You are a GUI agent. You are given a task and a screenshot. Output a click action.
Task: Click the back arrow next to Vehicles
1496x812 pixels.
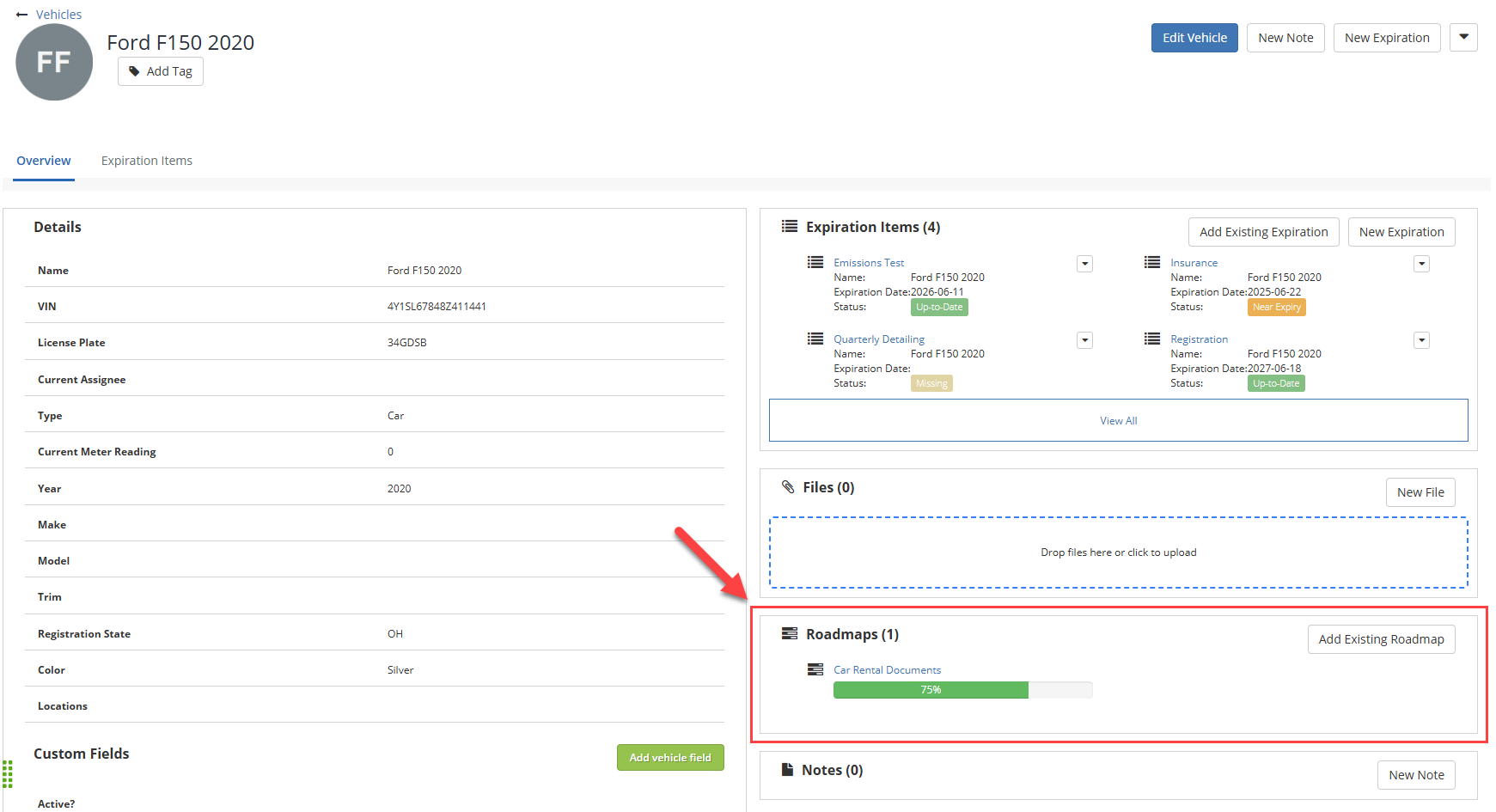22,15
